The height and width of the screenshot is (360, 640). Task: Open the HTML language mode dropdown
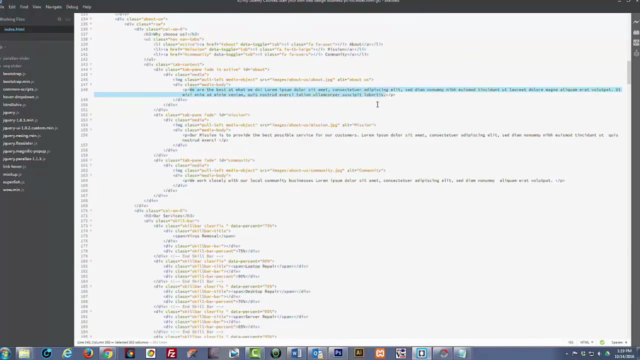tap(587, 342)
